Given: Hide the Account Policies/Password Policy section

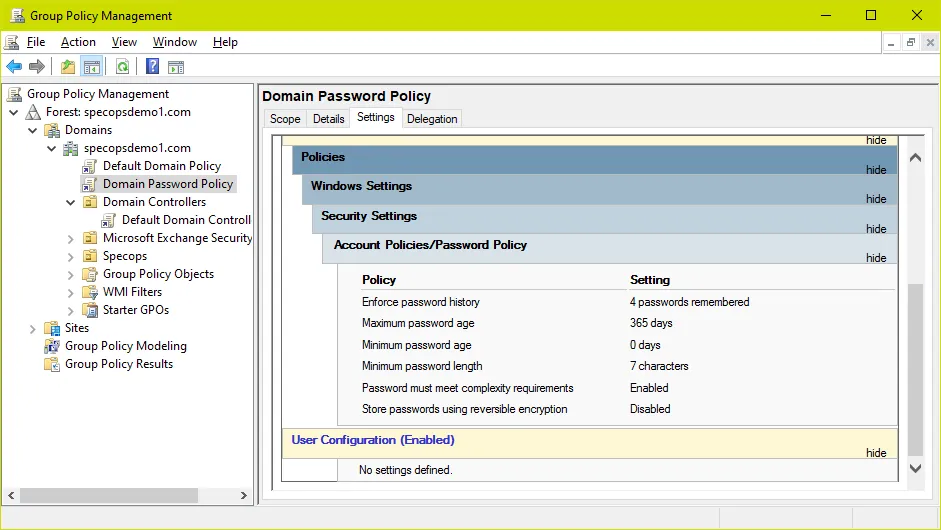Looking at the screenshot, I should (876, 257).
